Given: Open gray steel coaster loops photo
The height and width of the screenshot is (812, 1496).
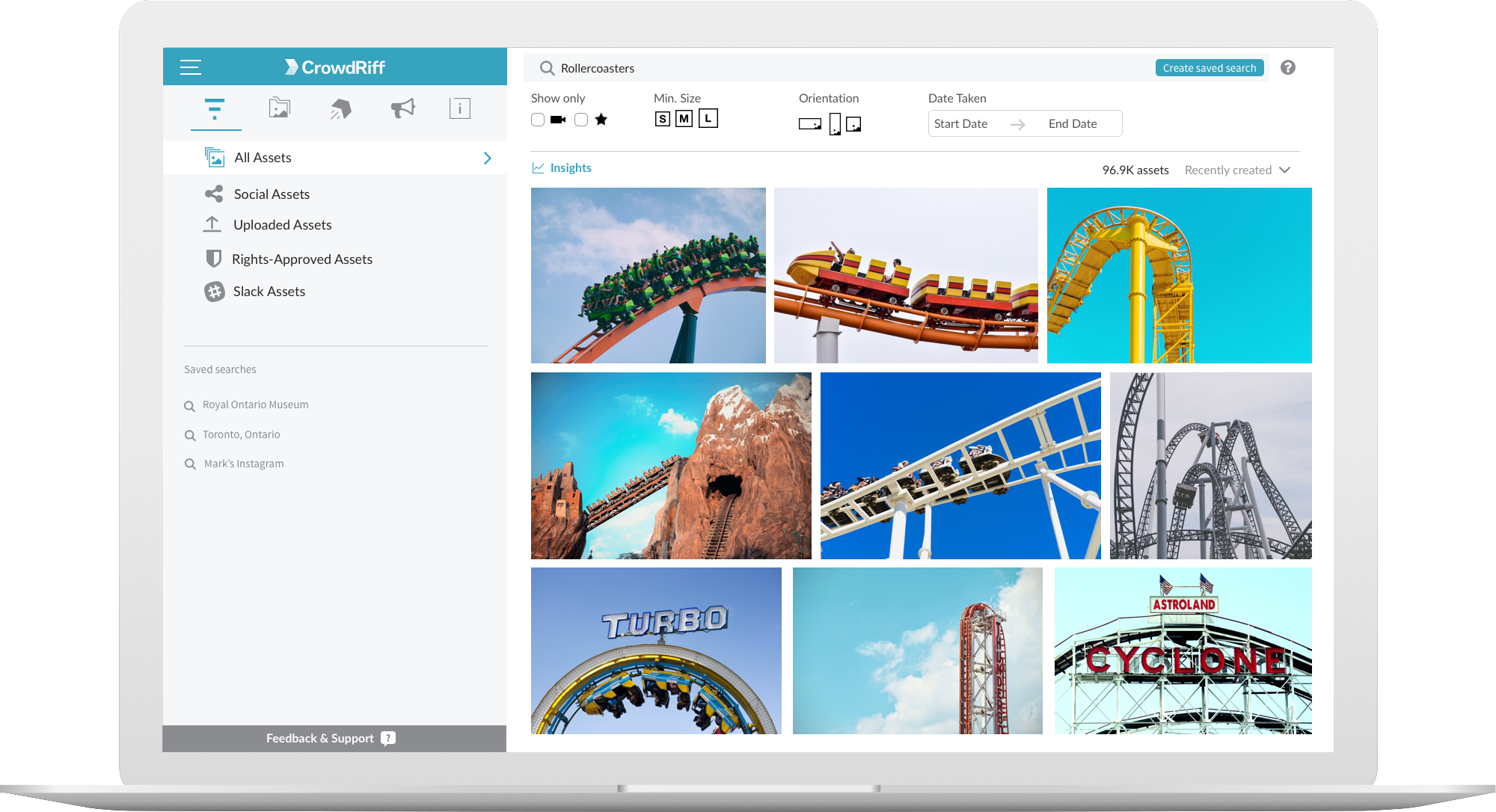Looking at the screenshot, I should pyautogui.click(x=1211, y=466).
